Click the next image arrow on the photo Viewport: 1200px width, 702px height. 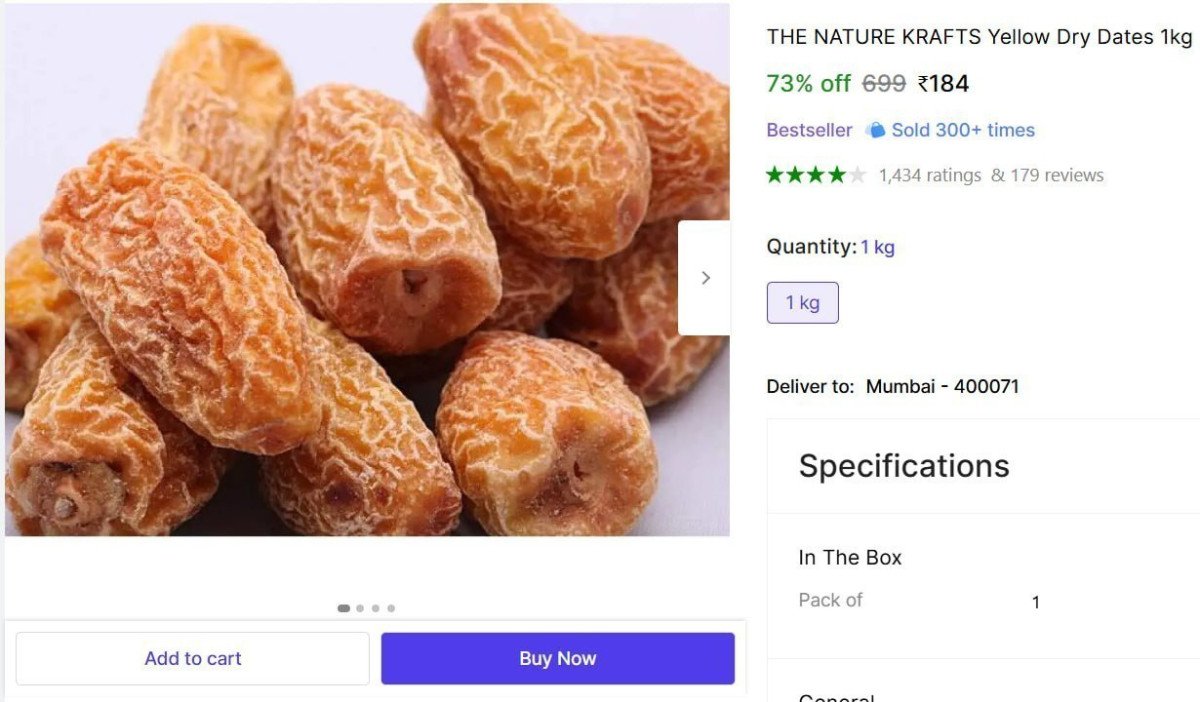coord(706,277)
